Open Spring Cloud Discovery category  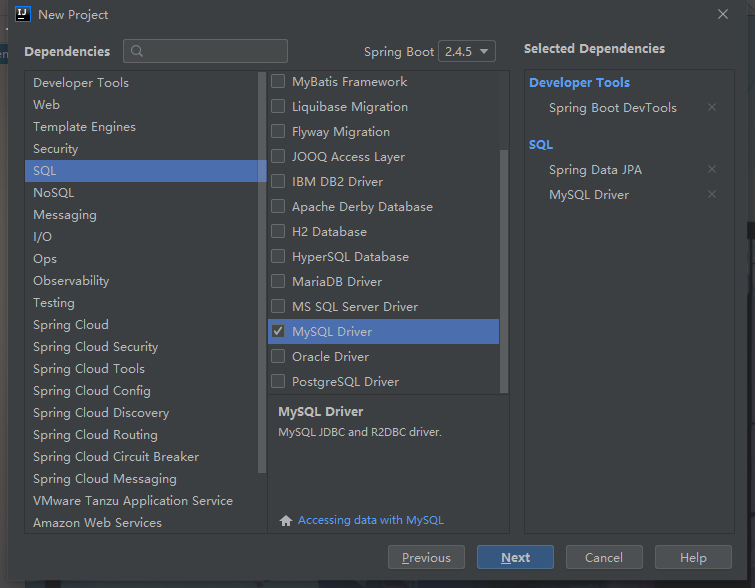(x=142, y=413)
